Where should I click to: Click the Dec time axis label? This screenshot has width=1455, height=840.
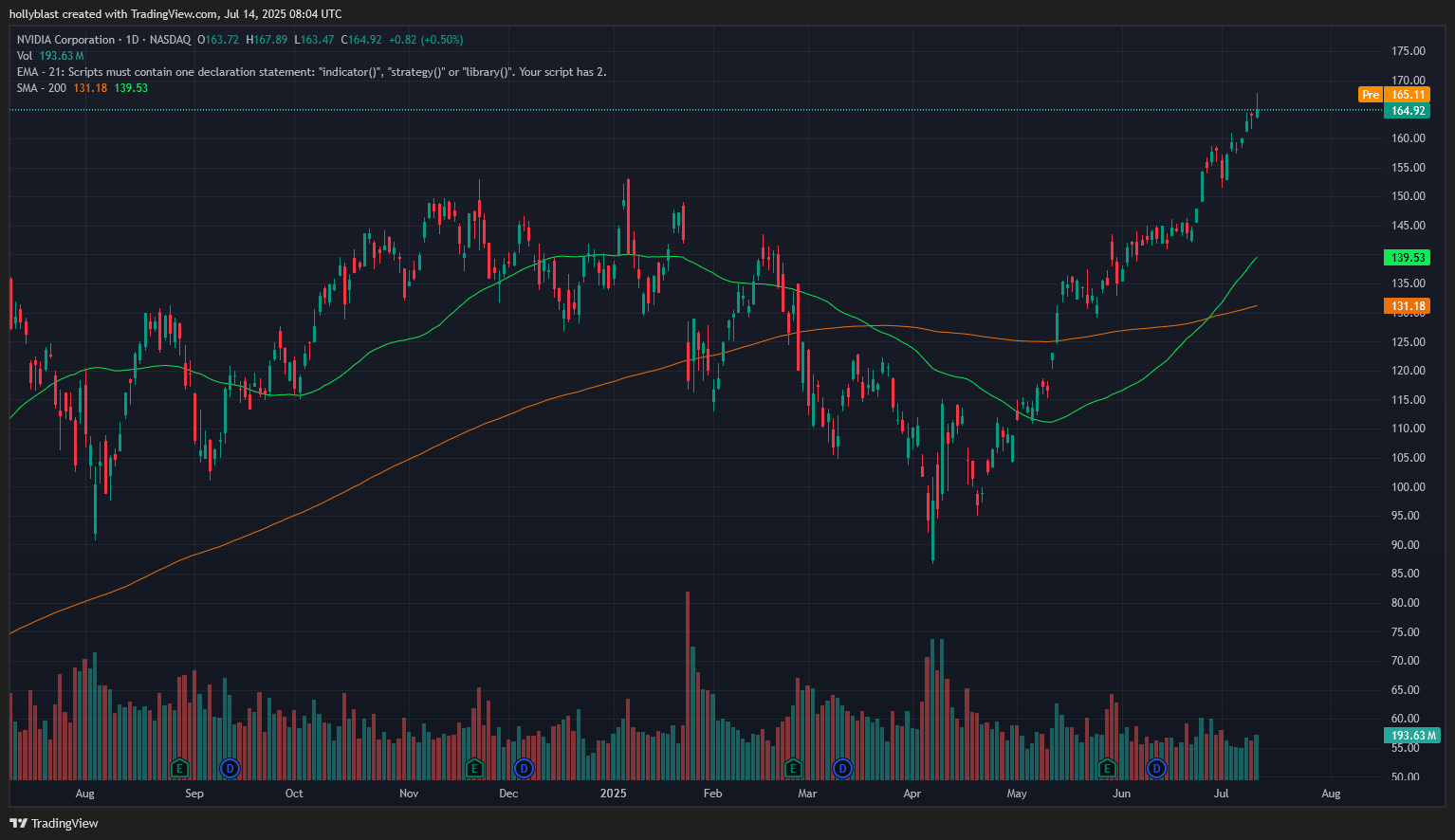[x=508, y=794]
